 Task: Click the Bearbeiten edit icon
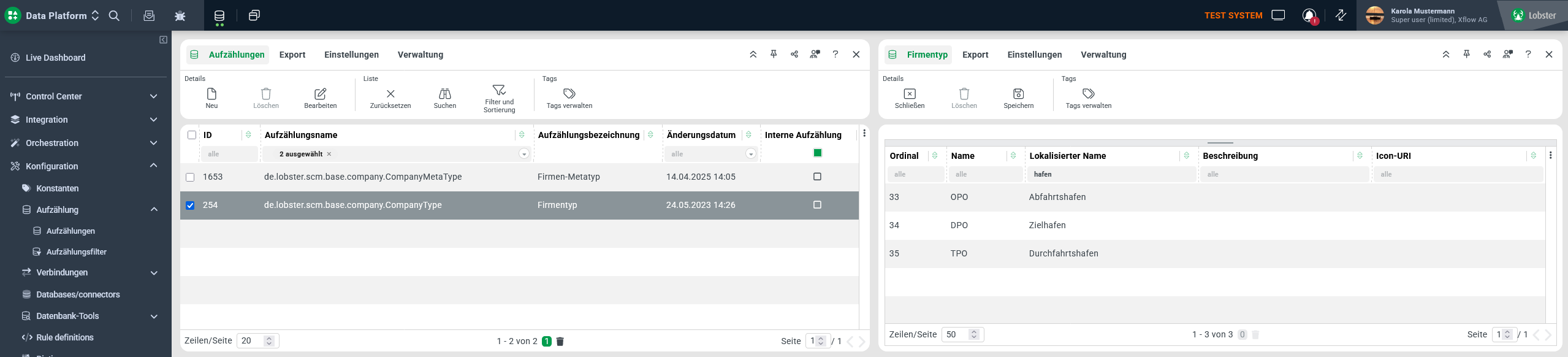320,94
